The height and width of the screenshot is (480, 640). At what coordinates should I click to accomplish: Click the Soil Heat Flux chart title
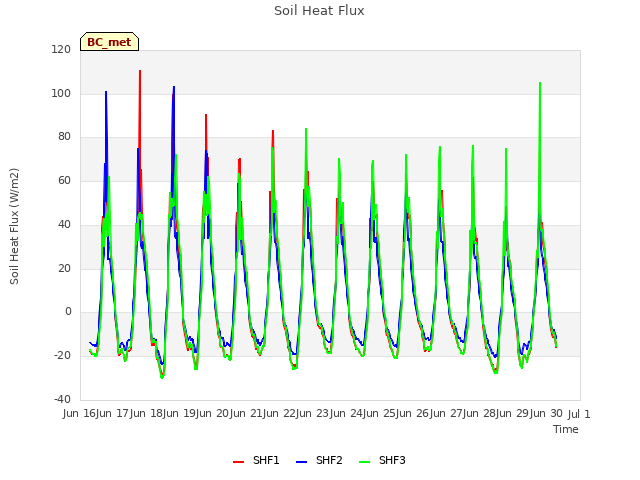pyautogui.click(x=319, y=11)
